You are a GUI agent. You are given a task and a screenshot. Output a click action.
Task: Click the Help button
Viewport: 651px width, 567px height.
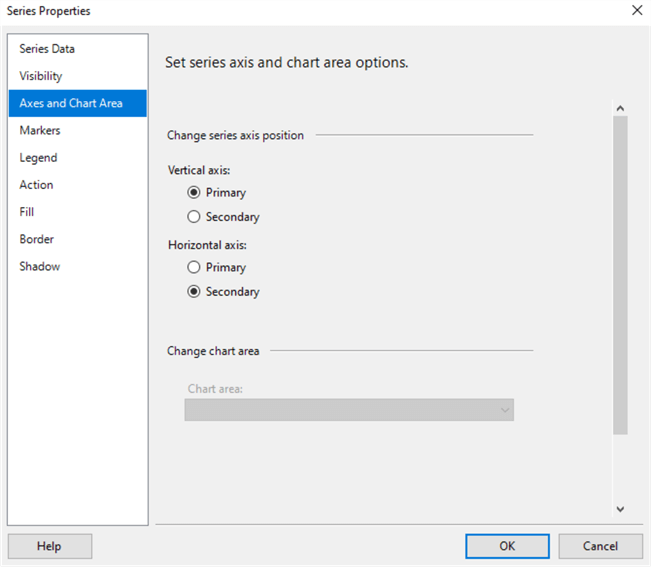pos(49,546)
